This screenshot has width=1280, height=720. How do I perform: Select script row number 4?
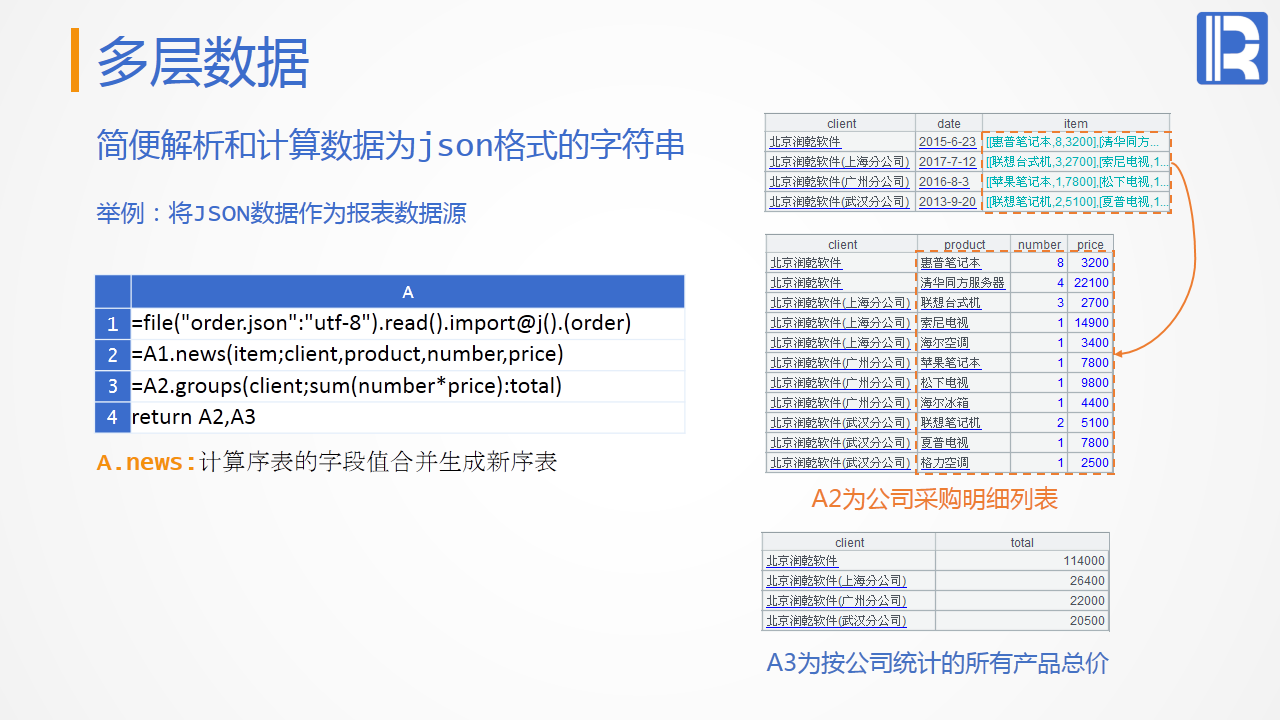pyautogui.click(x=113, y=417)
